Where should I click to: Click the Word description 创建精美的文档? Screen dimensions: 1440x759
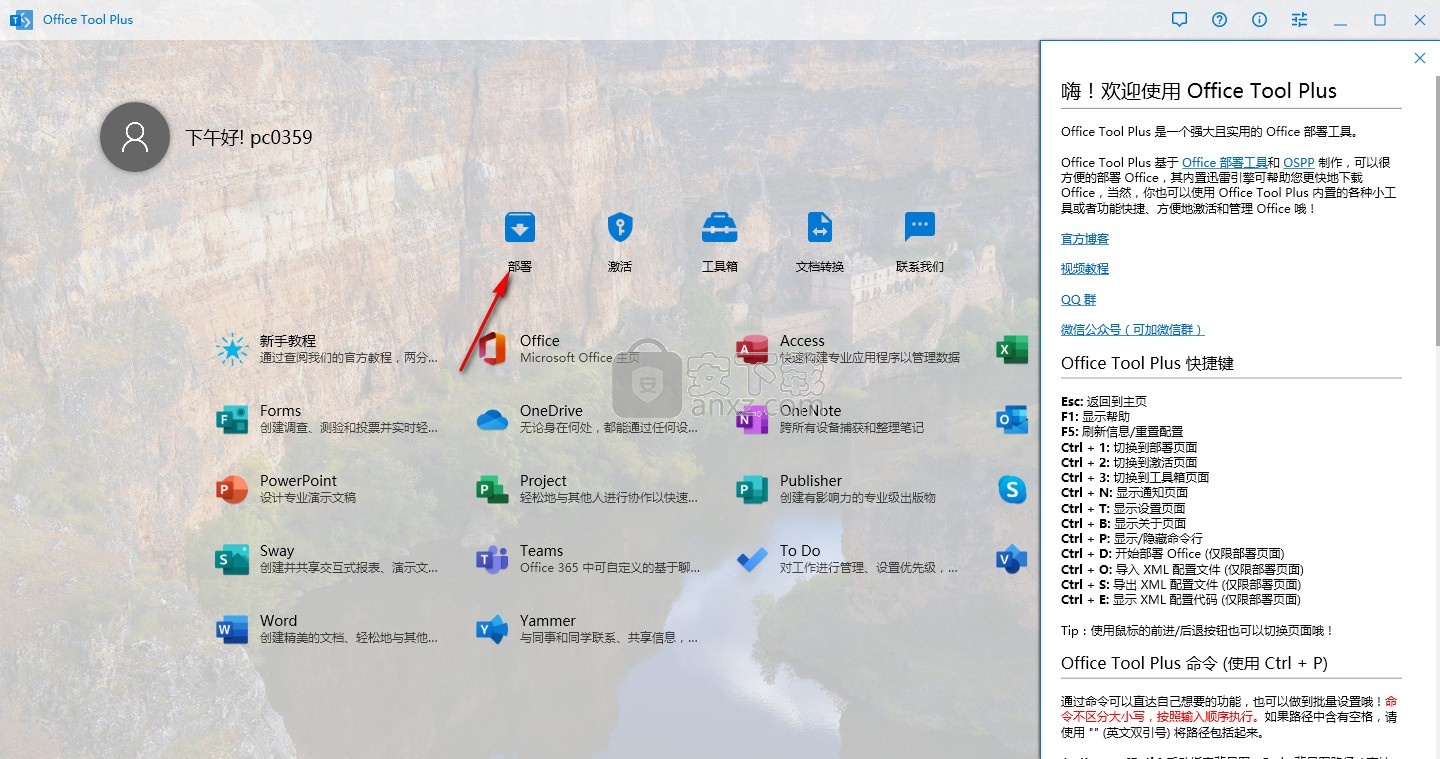[349, 637]
